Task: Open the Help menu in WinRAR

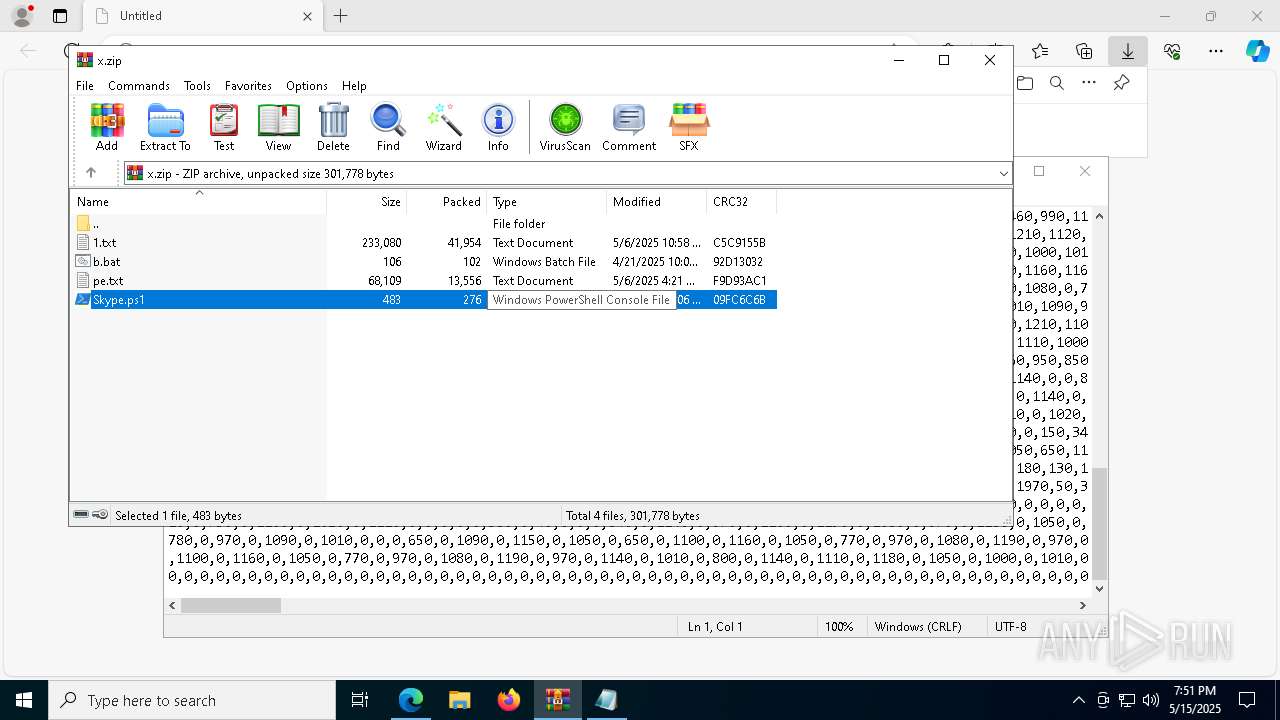Action: [354, 86]
